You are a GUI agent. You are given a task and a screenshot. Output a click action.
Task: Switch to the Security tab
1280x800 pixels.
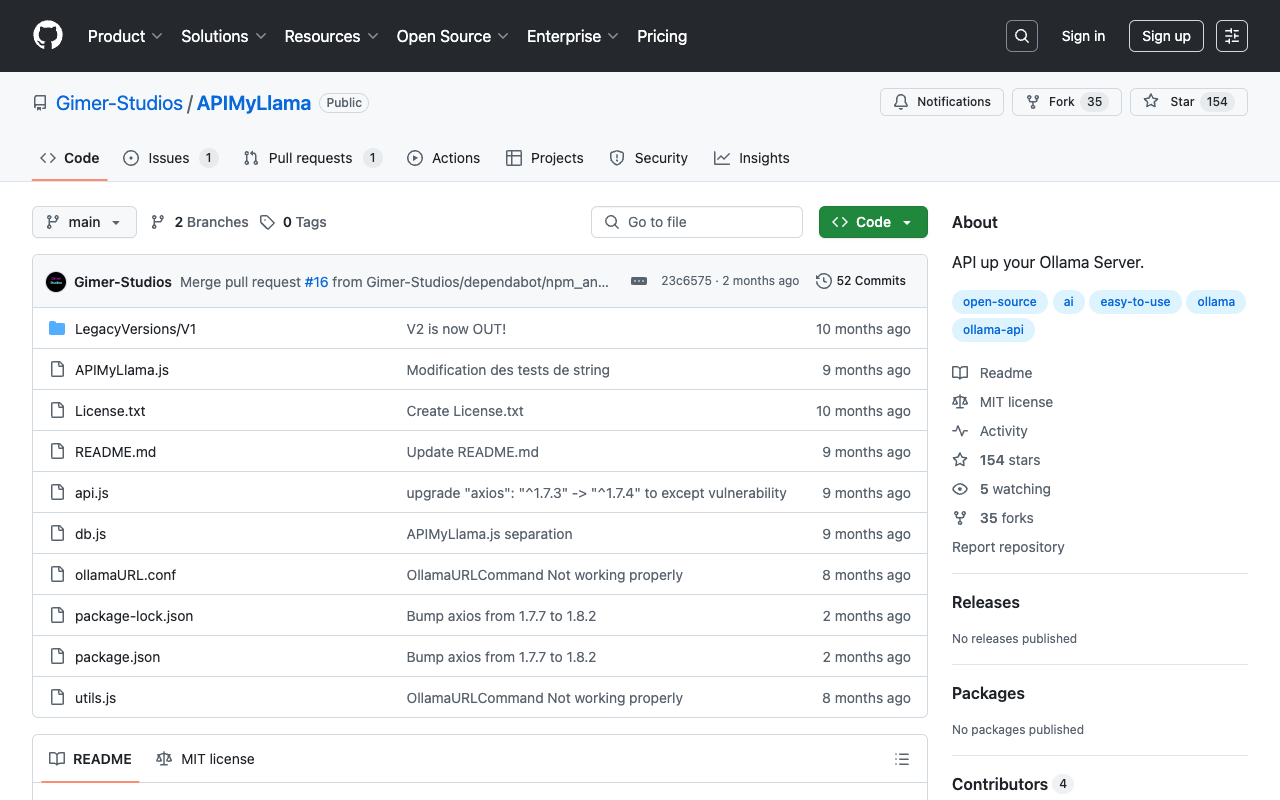(649, 158)
